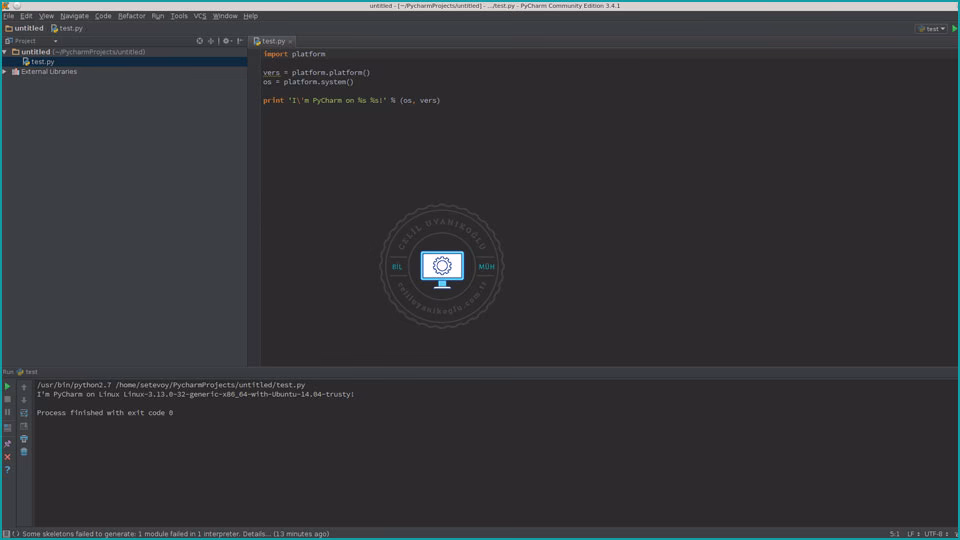The image size is (960, 540).
Task: Click the Run test tab header in bottom panel
Action: (20, 372)
